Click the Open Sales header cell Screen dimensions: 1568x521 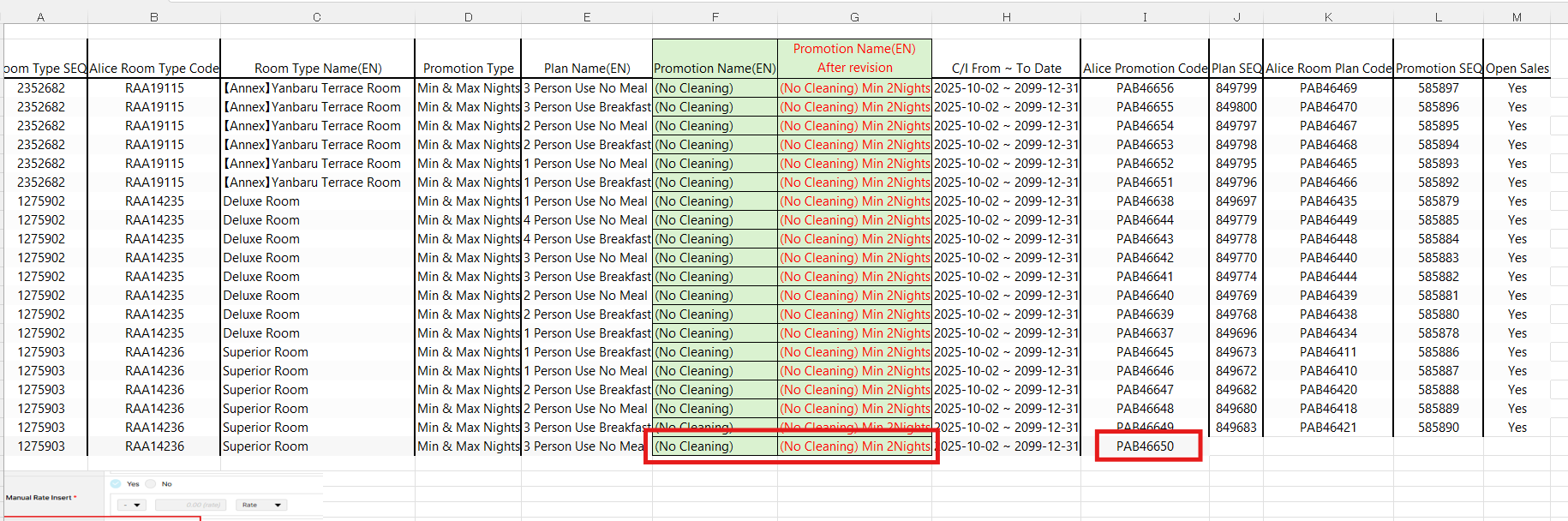(1517, 58)
